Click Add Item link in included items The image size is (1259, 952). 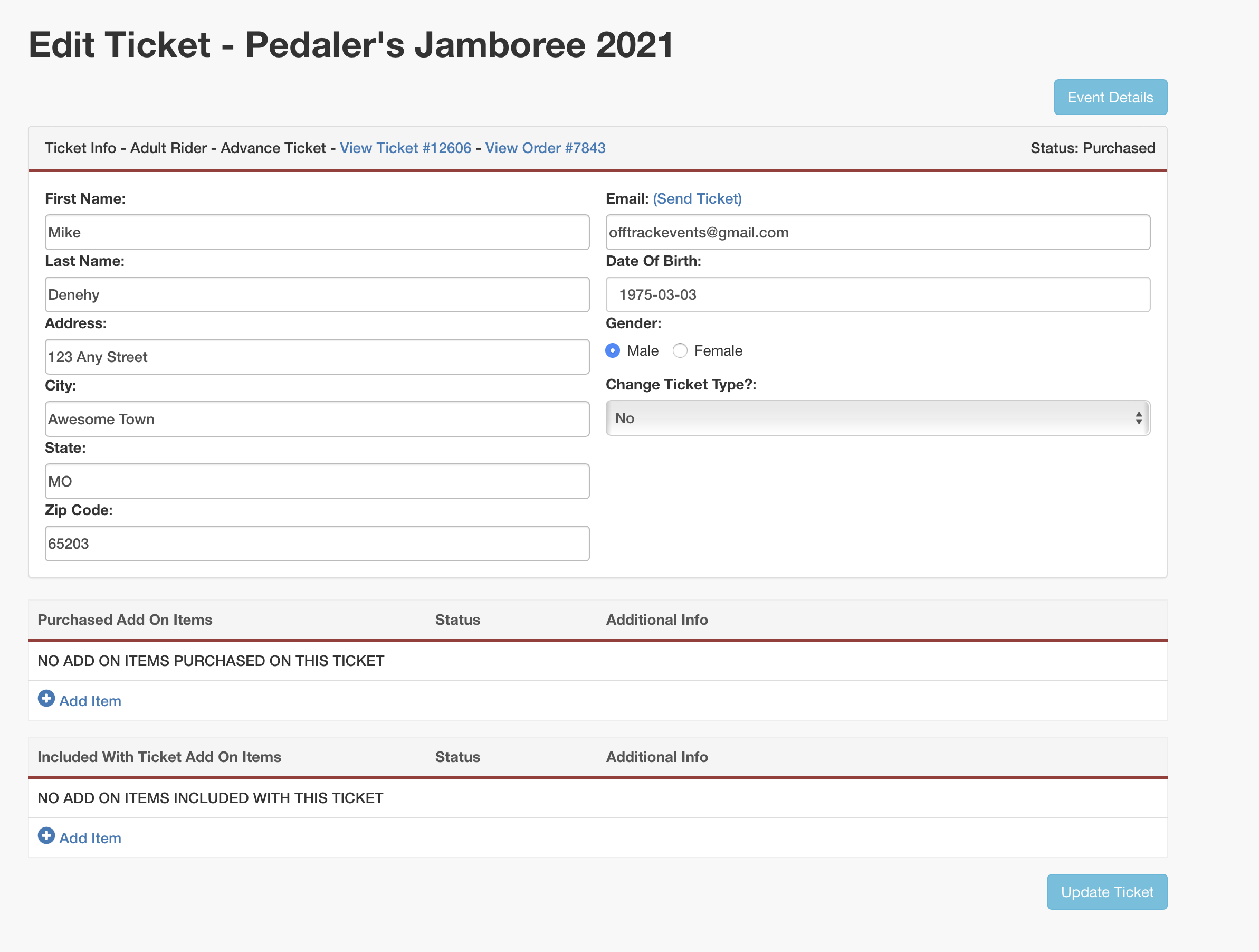(x=90, y=838)
